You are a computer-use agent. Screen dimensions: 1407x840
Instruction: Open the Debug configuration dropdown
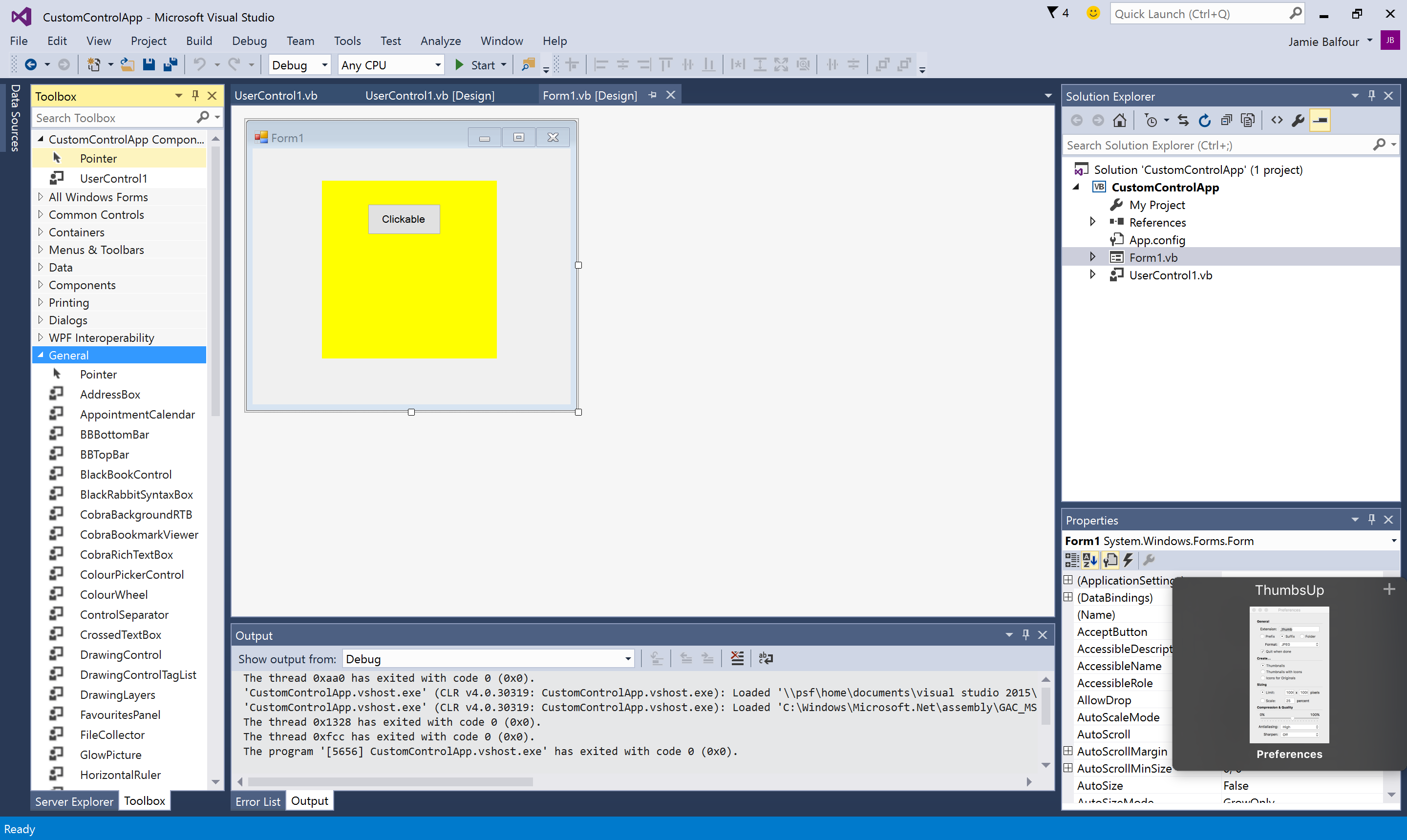point(299,65)
